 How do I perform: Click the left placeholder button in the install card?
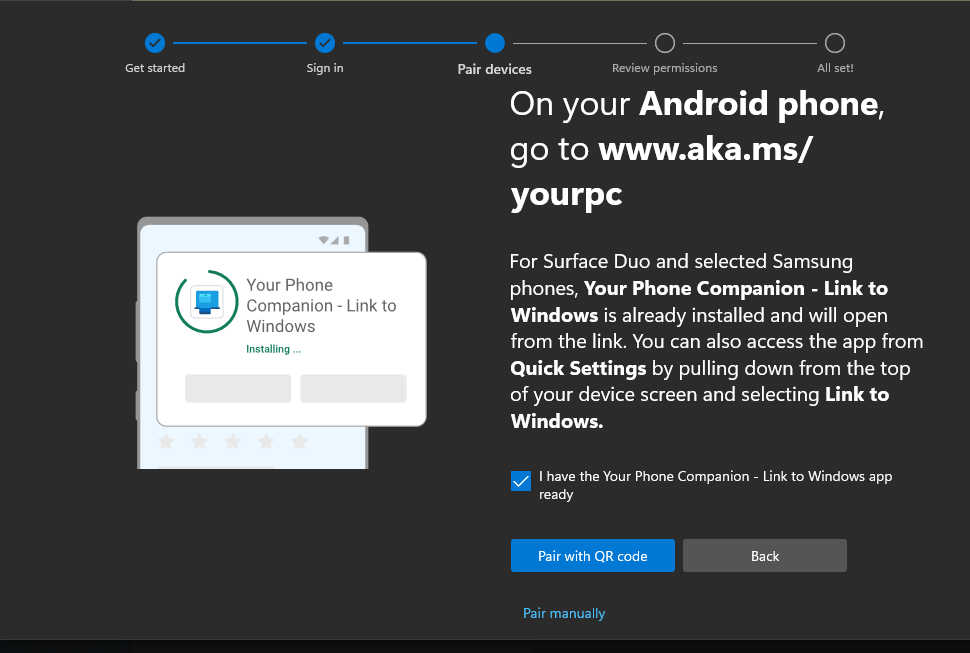pos(237,388)
